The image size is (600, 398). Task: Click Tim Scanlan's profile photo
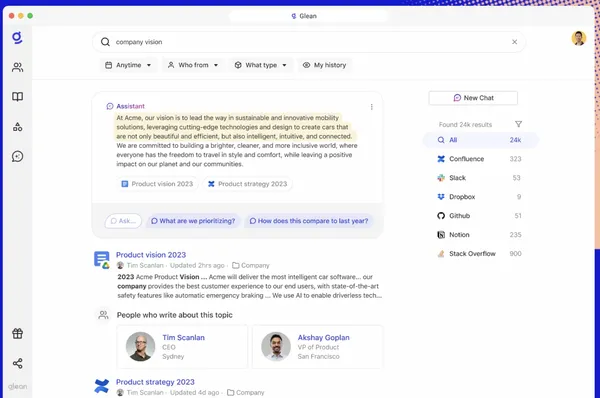pos(140,346)
